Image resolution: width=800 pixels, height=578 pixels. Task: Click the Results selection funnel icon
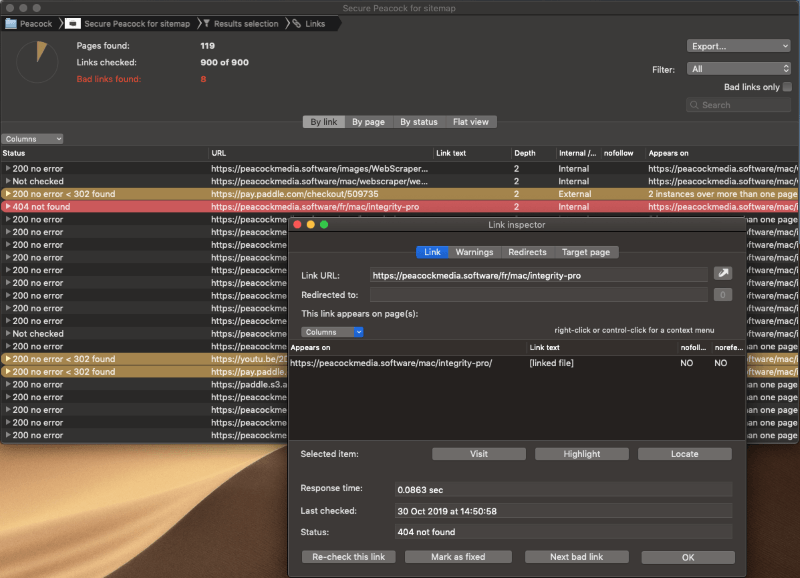pos(205,24)
